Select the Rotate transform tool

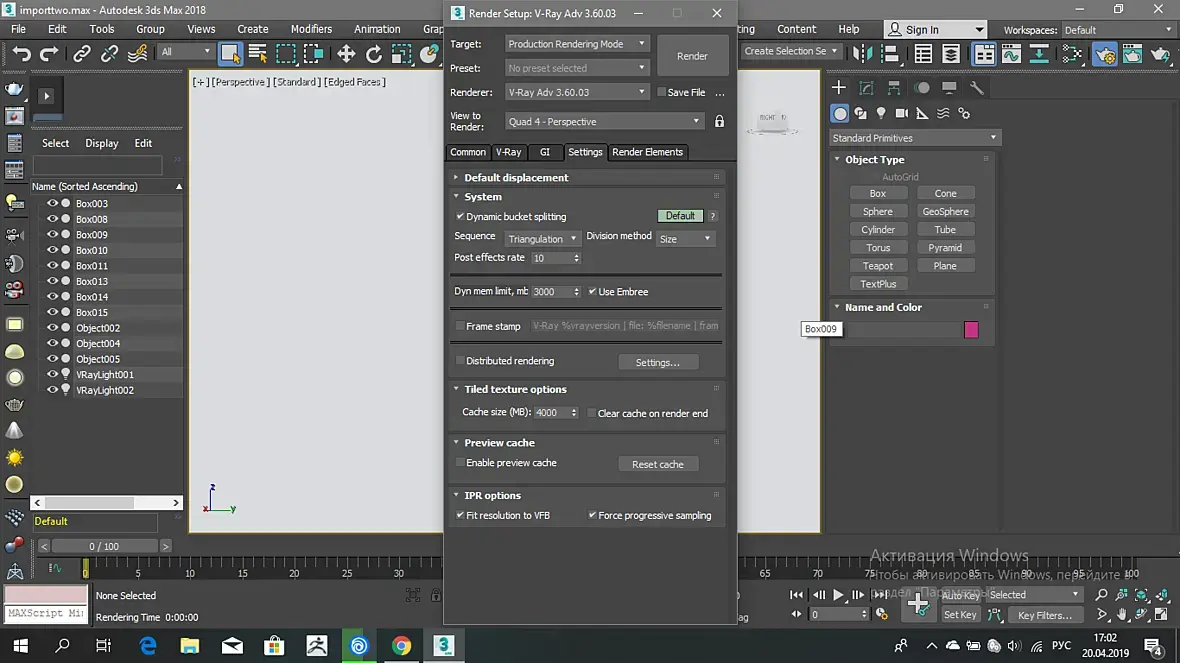[374, 54]
